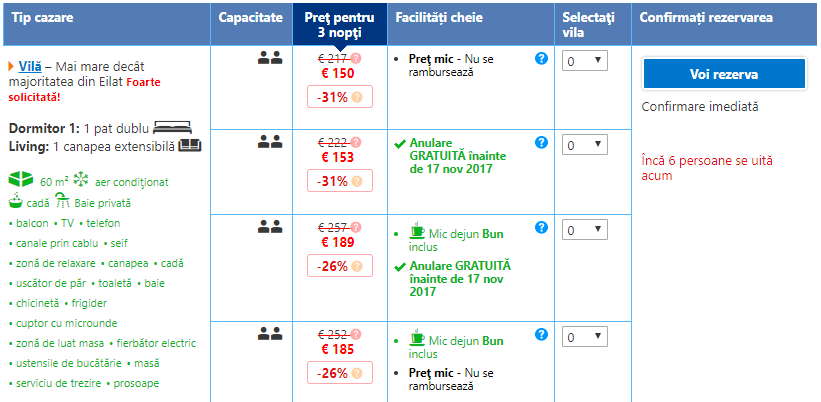Click the question icon beside crossed-out €217
The height and width of the screenshot is (402, 821).
pos(356,58)
